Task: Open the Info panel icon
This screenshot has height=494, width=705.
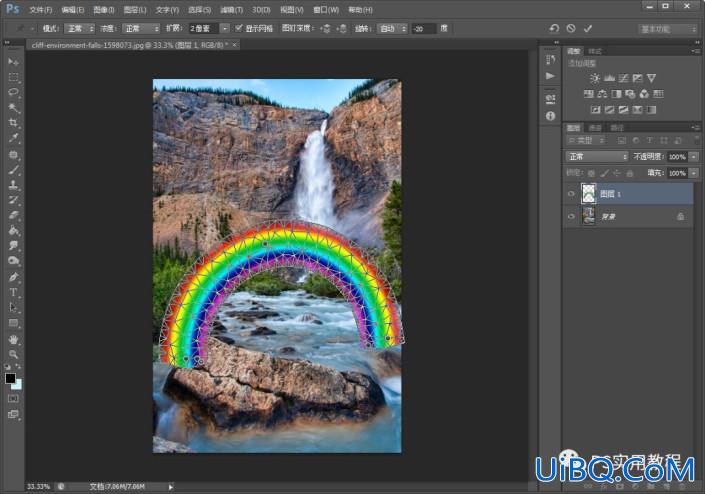Action: click(550, 116)
